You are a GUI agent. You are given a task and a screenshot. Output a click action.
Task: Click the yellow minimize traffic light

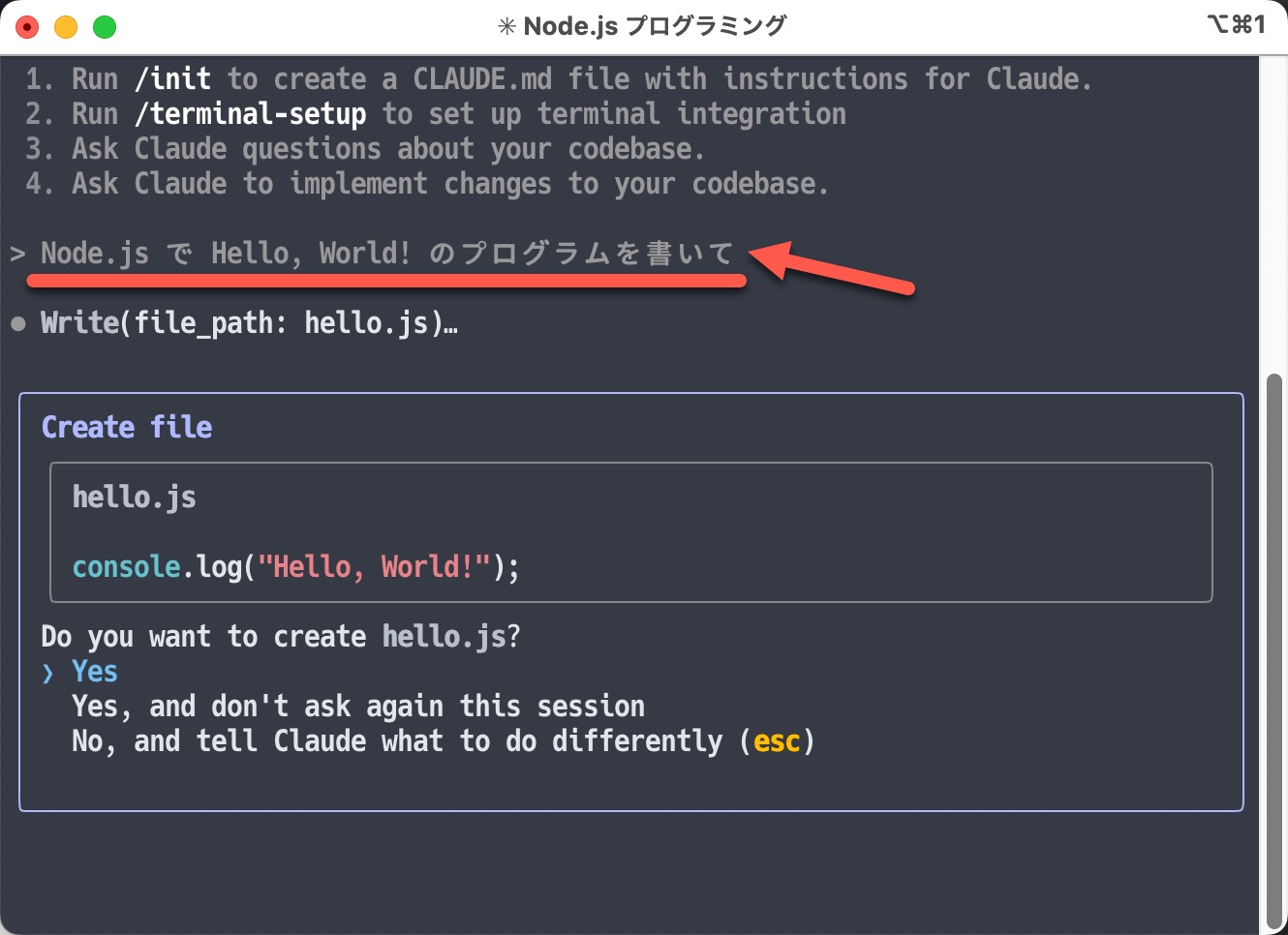[65, 26]
